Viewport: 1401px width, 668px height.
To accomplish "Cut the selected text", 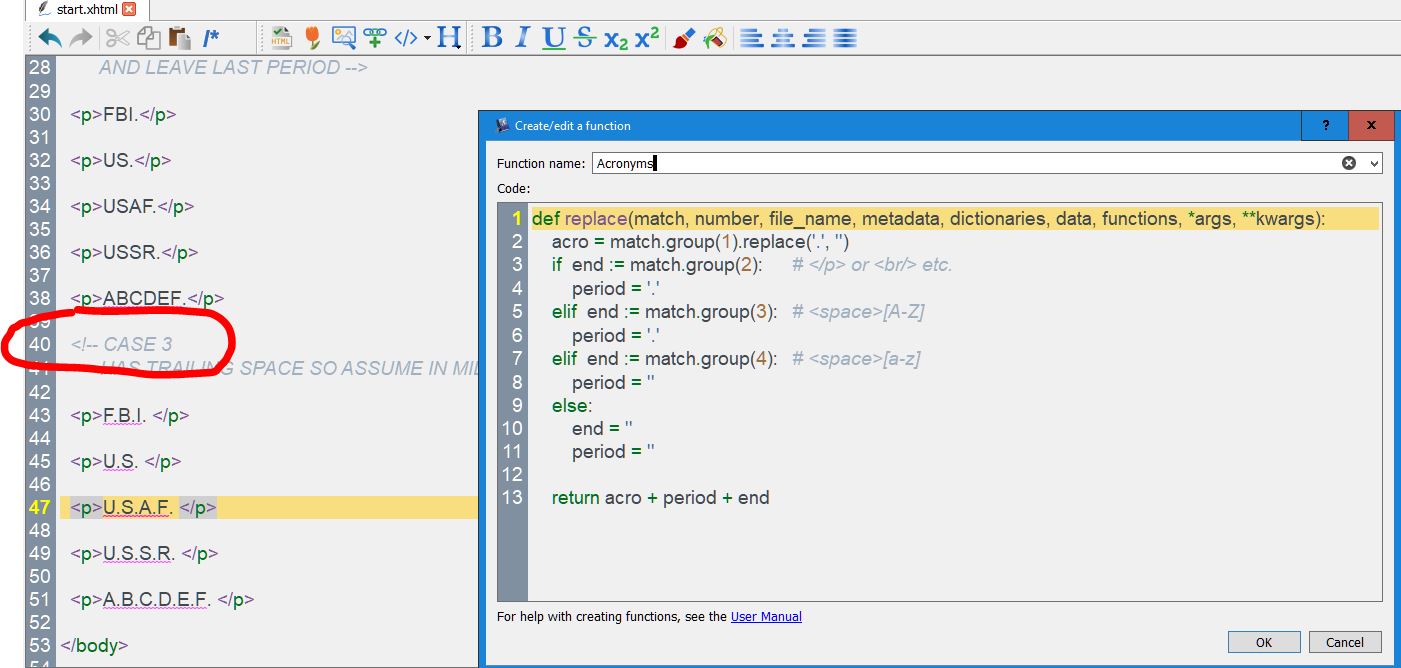I will 117,38.
